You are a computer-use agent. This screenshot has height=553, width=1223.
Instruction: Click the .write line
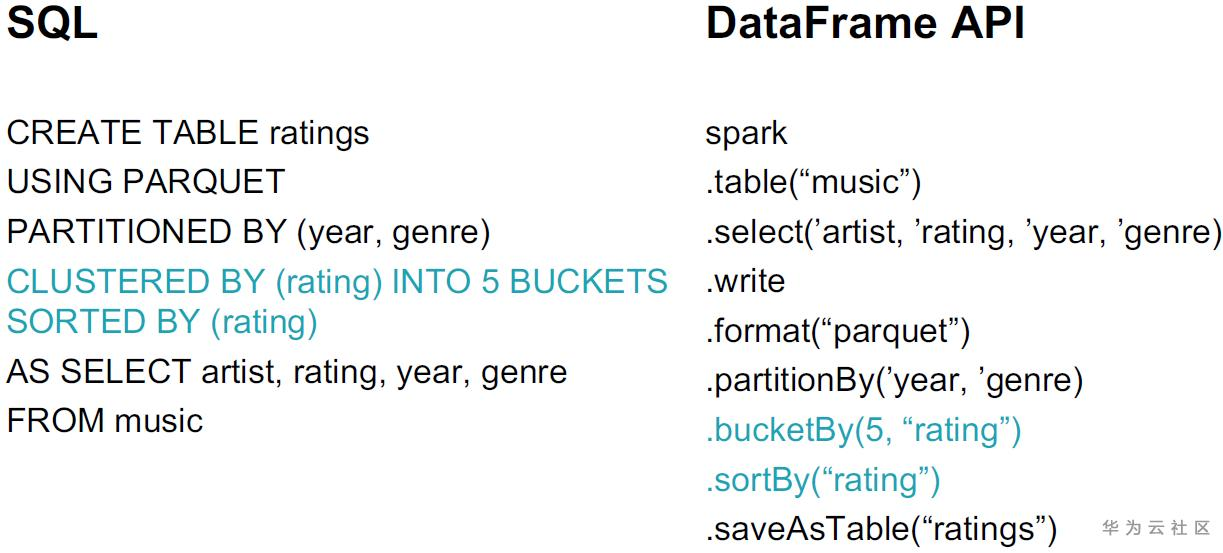pyautogui.click(x=745, y=281)
